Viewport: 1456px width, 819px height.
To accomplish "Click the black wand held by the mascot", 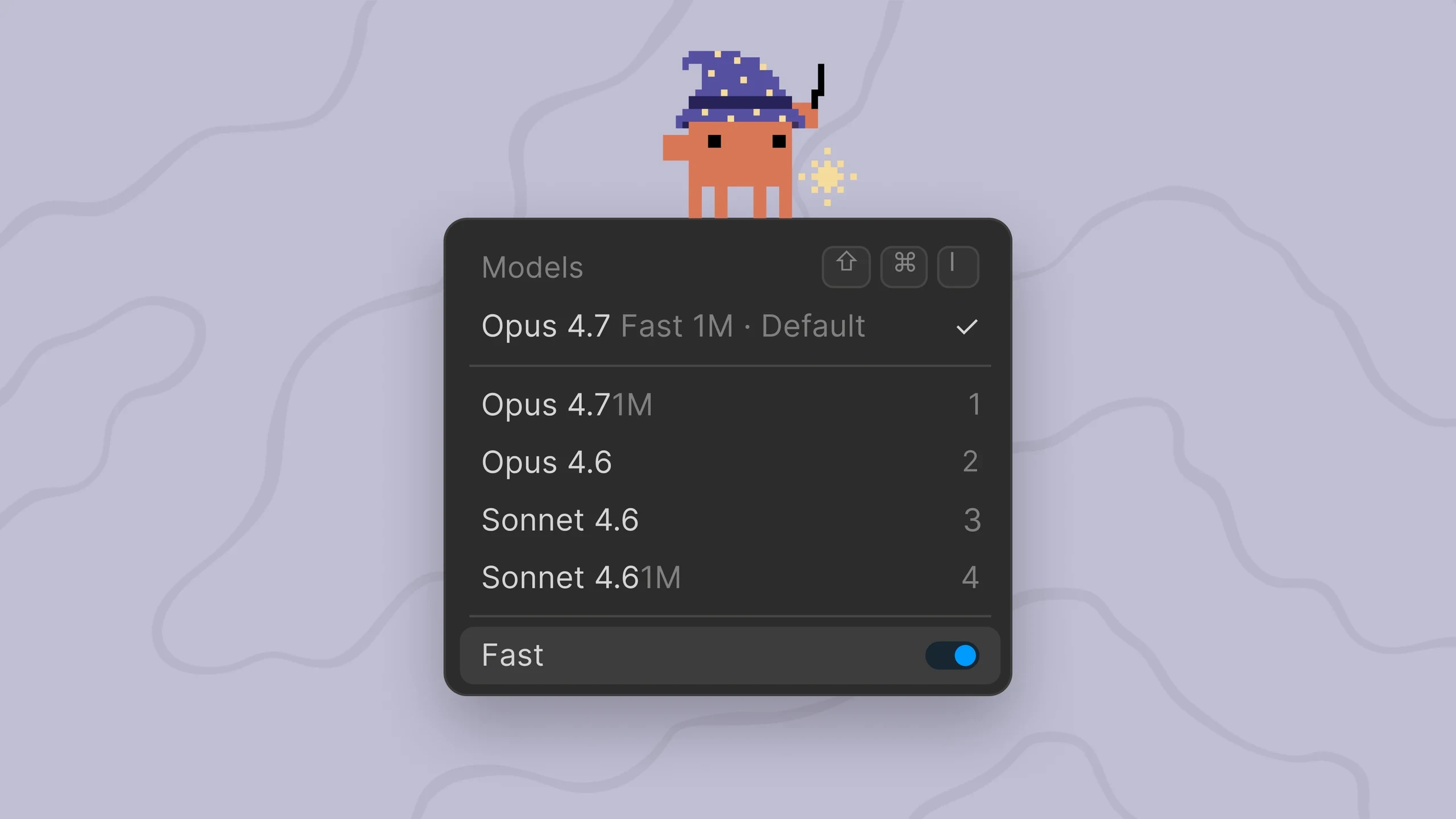I will [x=818, y=85].
